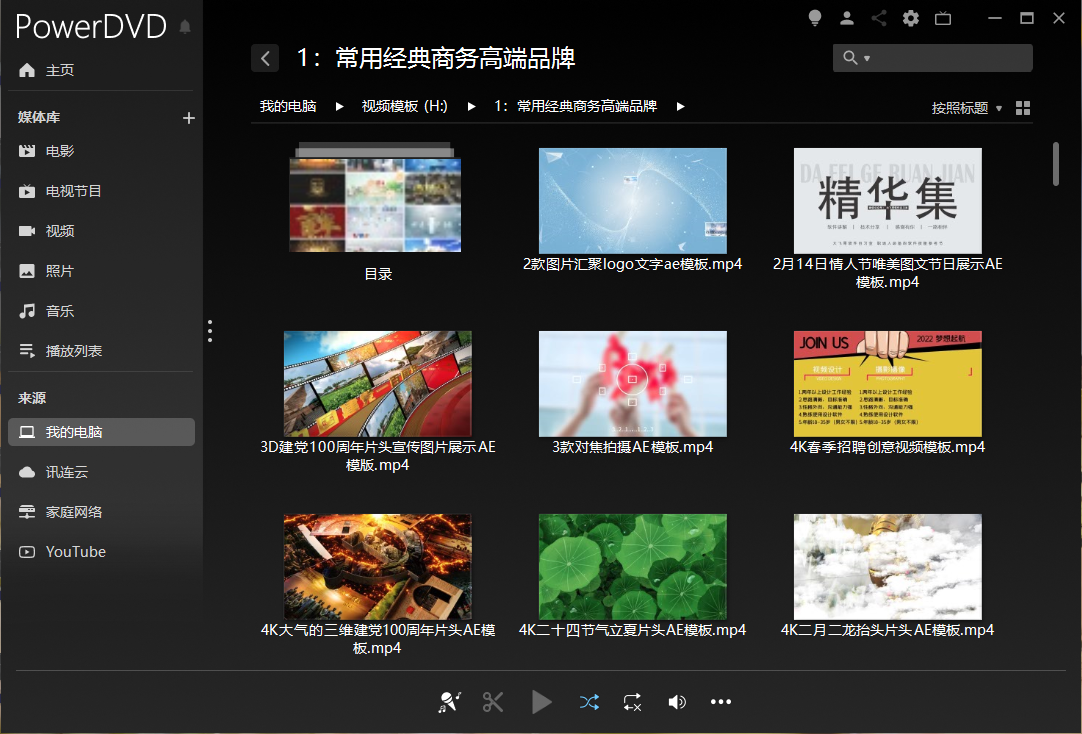The width and height of the screenshot is (1082, 734).
Task: Mute the volume
Action: coord(677,701)
